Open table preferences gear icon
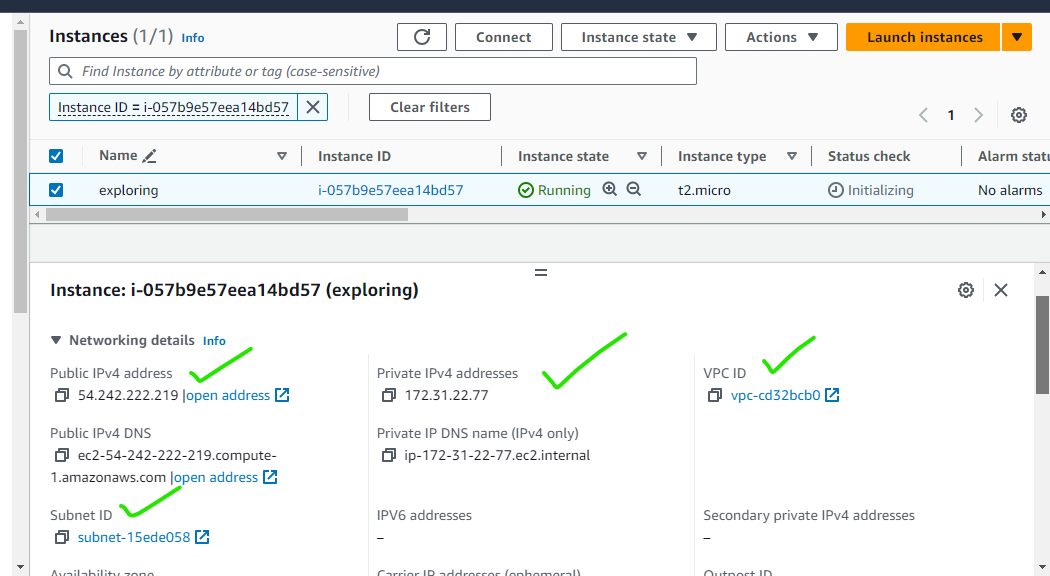 [1018, 115]
